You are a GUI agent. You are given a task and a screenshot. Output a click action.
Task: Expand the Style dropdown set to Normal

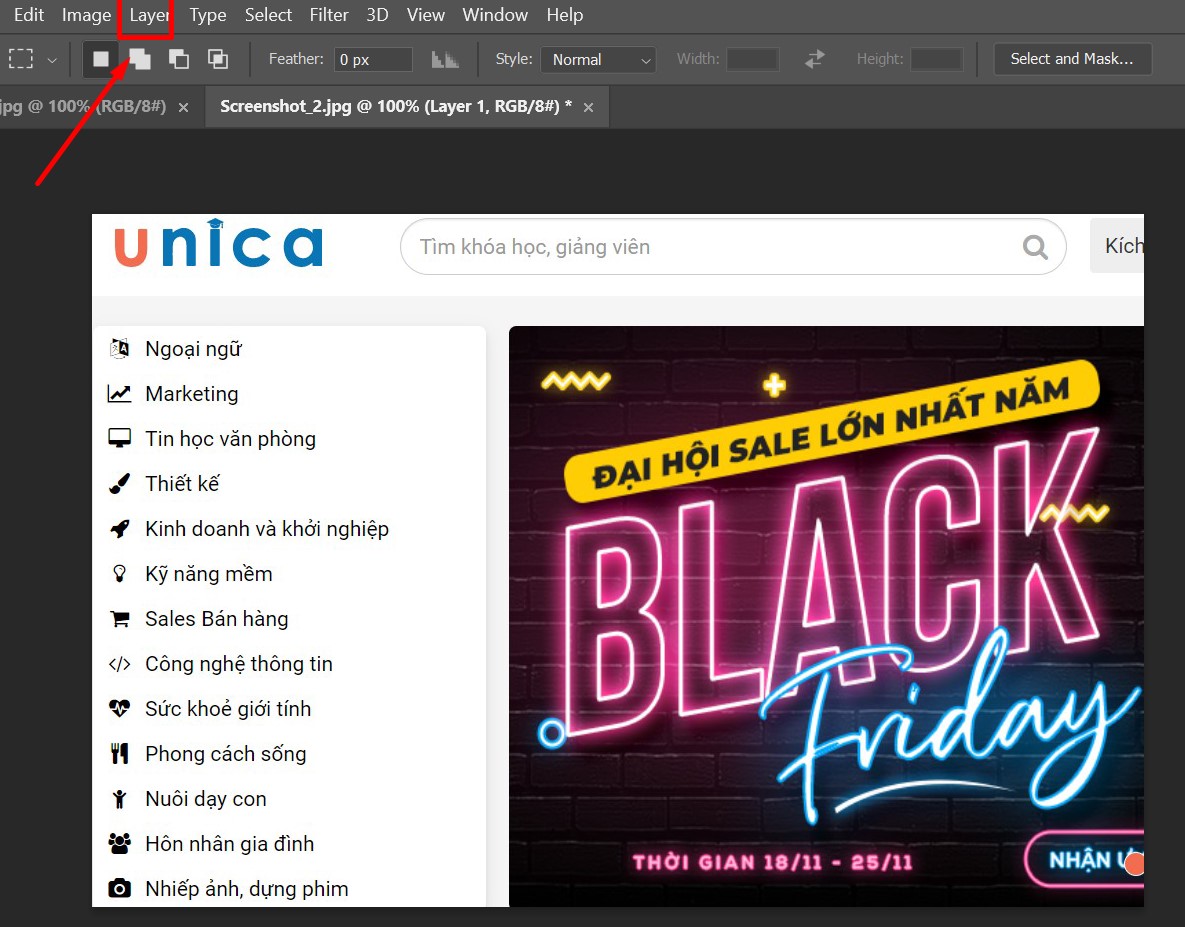click(598, 60)
